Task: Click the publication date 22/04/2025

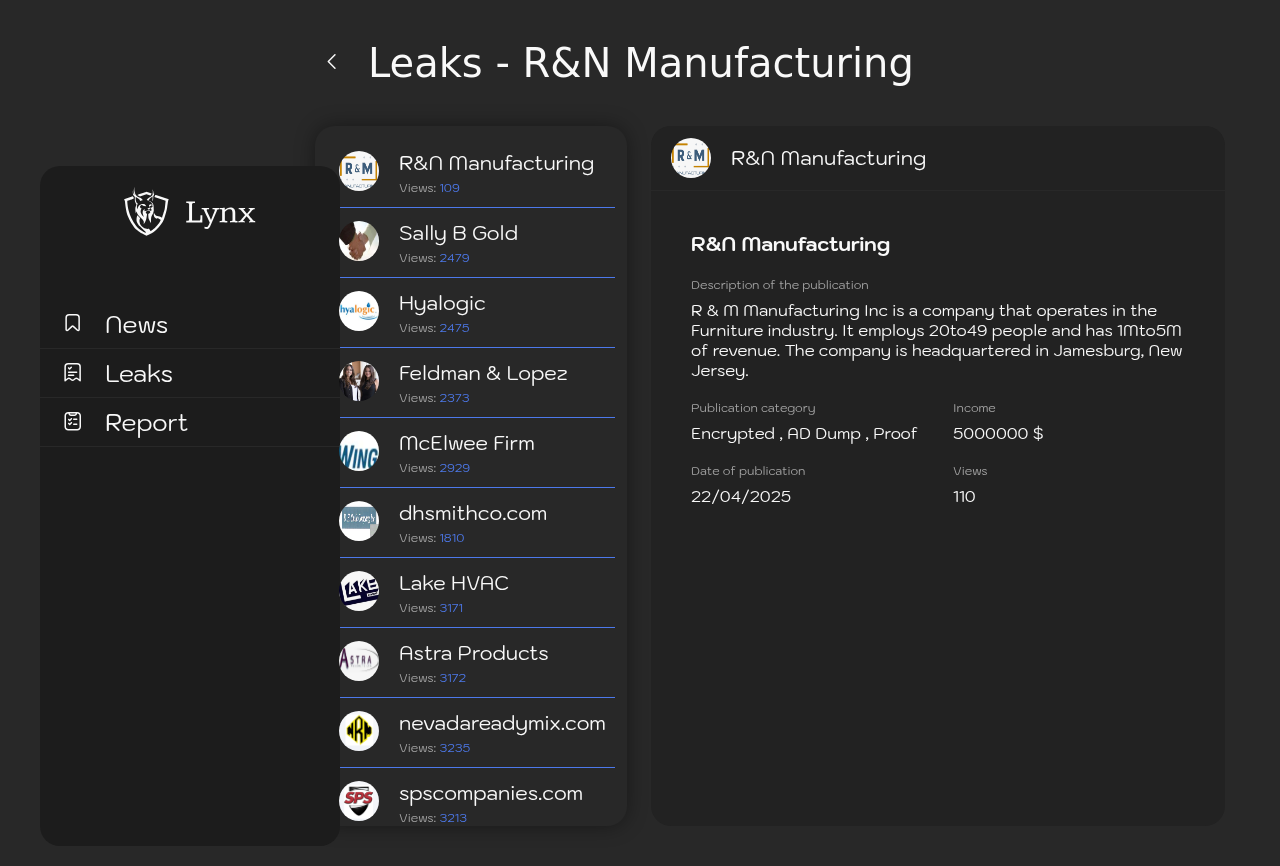Action: (x=741, y=497)
